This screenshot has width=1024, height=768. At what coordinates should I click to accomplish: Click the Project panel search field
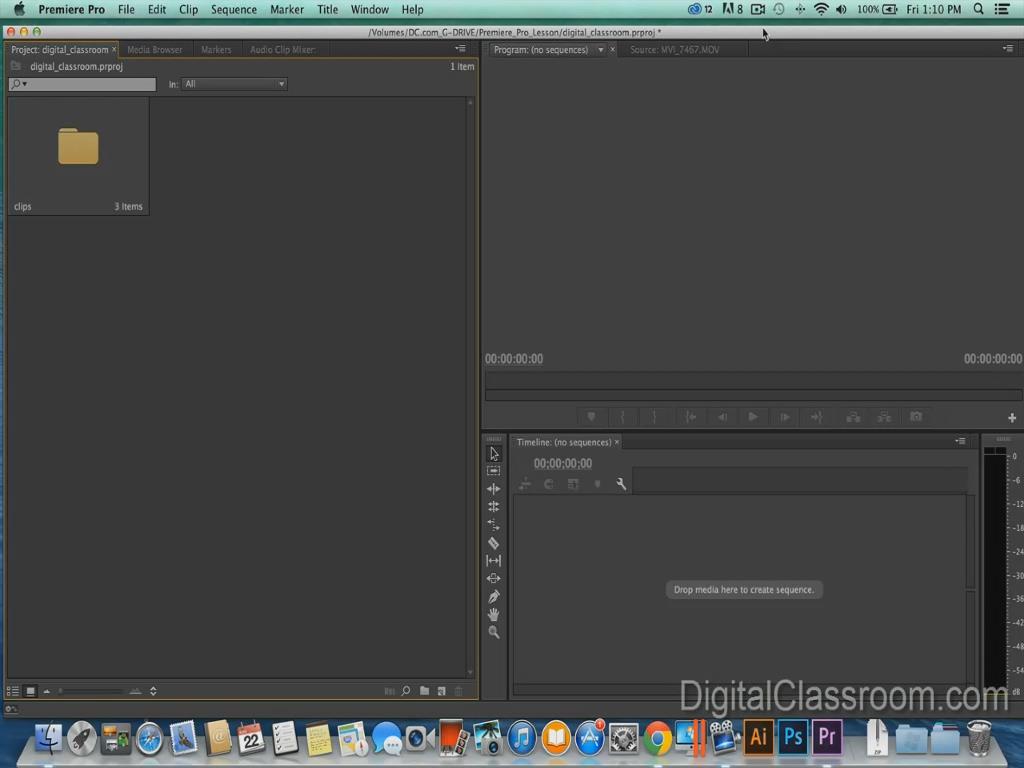click(82, 84)
